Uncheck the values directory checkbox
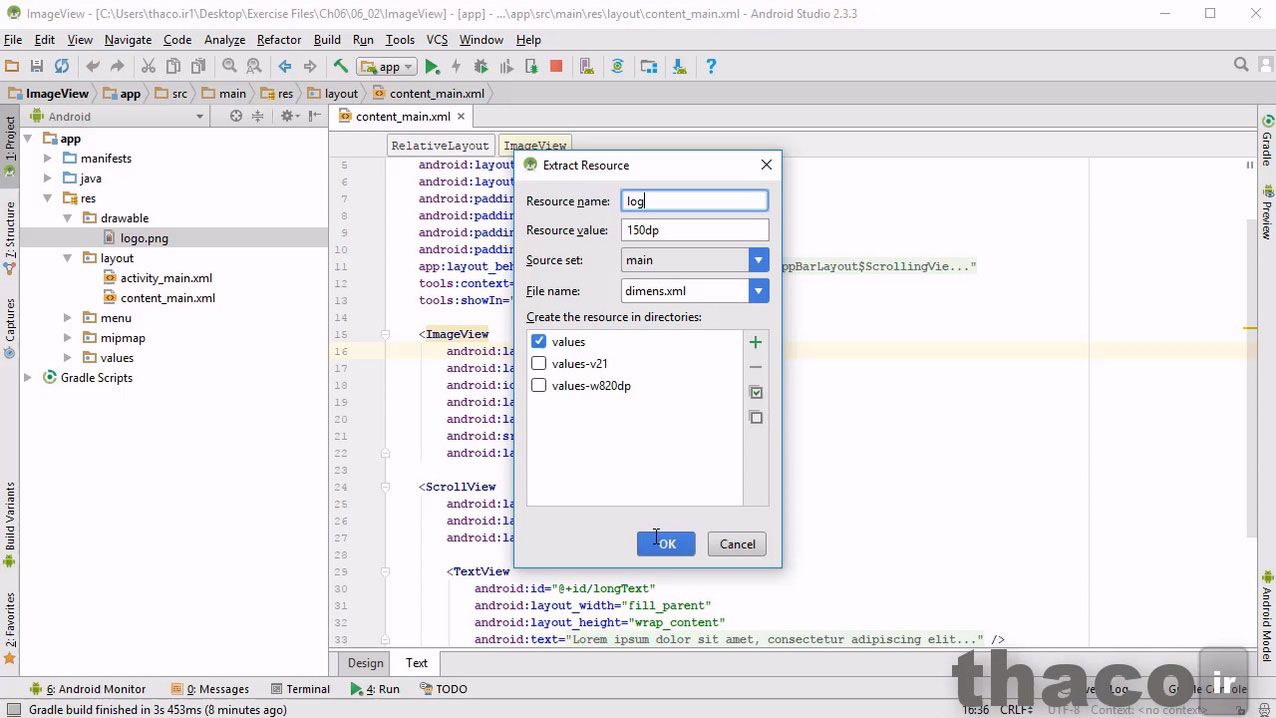The image size is (1276, 718). pyautogui.click(x=539, y=342)
